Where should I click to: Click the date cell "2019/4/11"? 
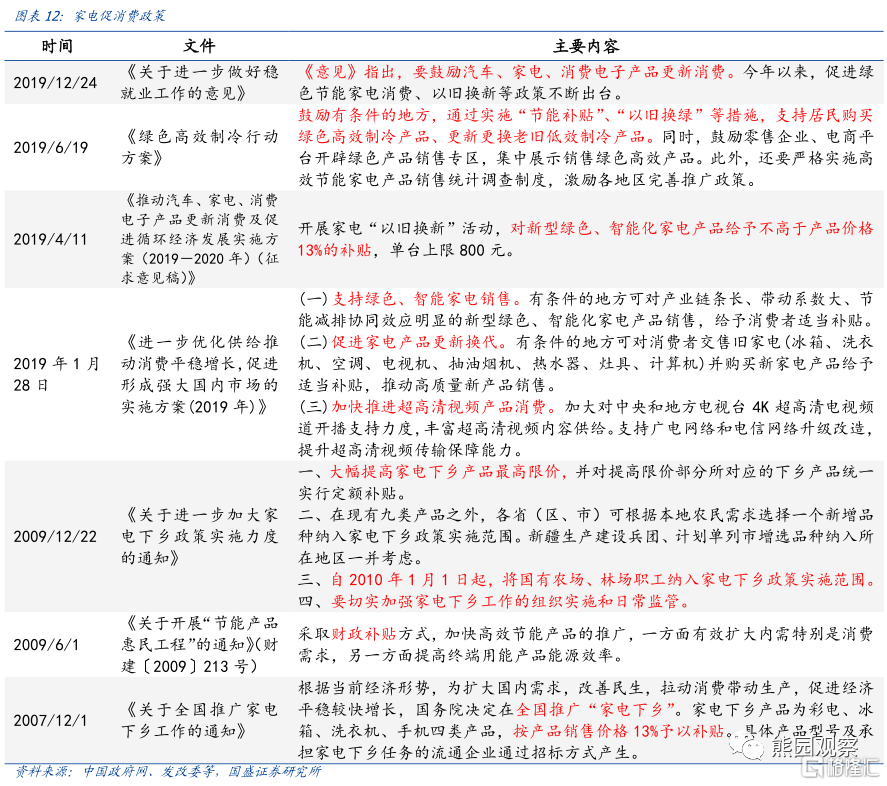pyautogui.click(x=50, y=239)
